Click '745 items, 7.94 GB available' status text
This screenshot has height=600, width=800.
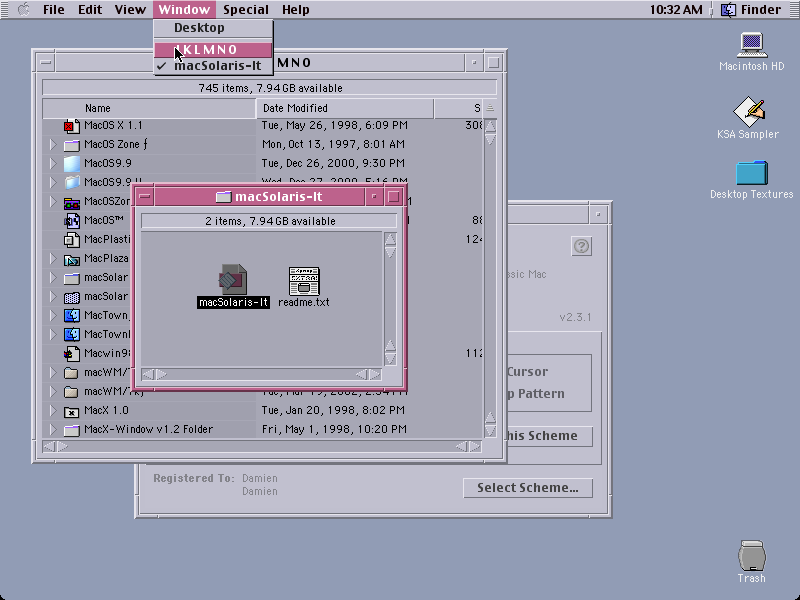270,88
